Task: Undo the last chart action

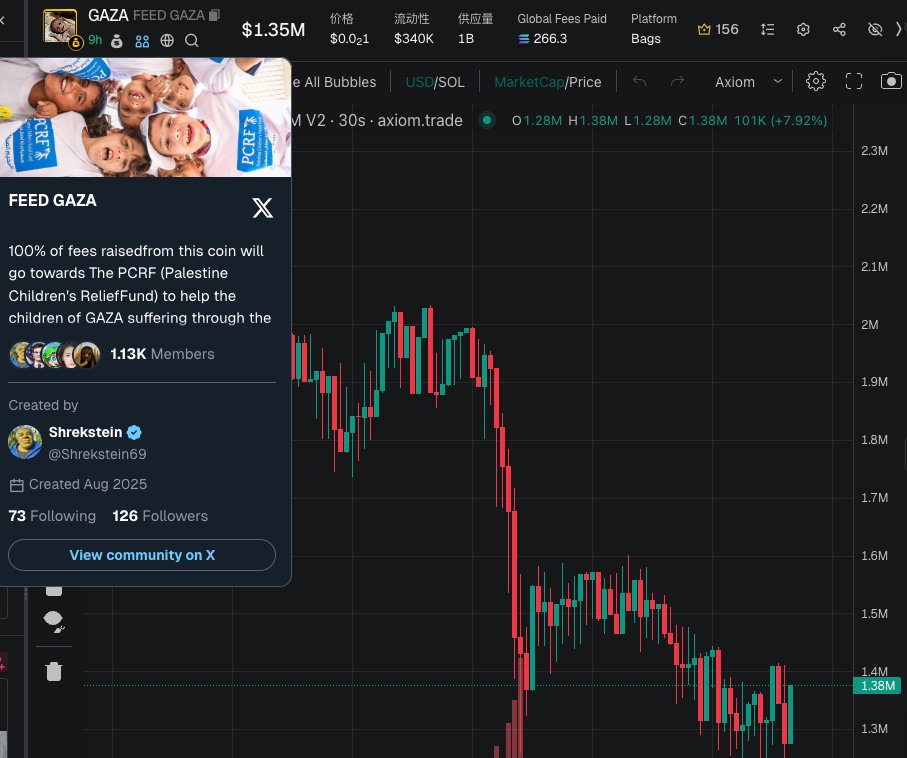Action: [x=639, y=82]
